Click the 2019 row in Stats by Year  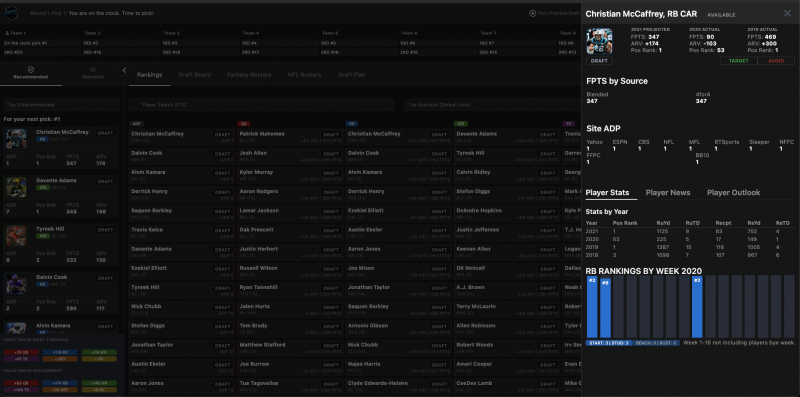pos(689,247)
